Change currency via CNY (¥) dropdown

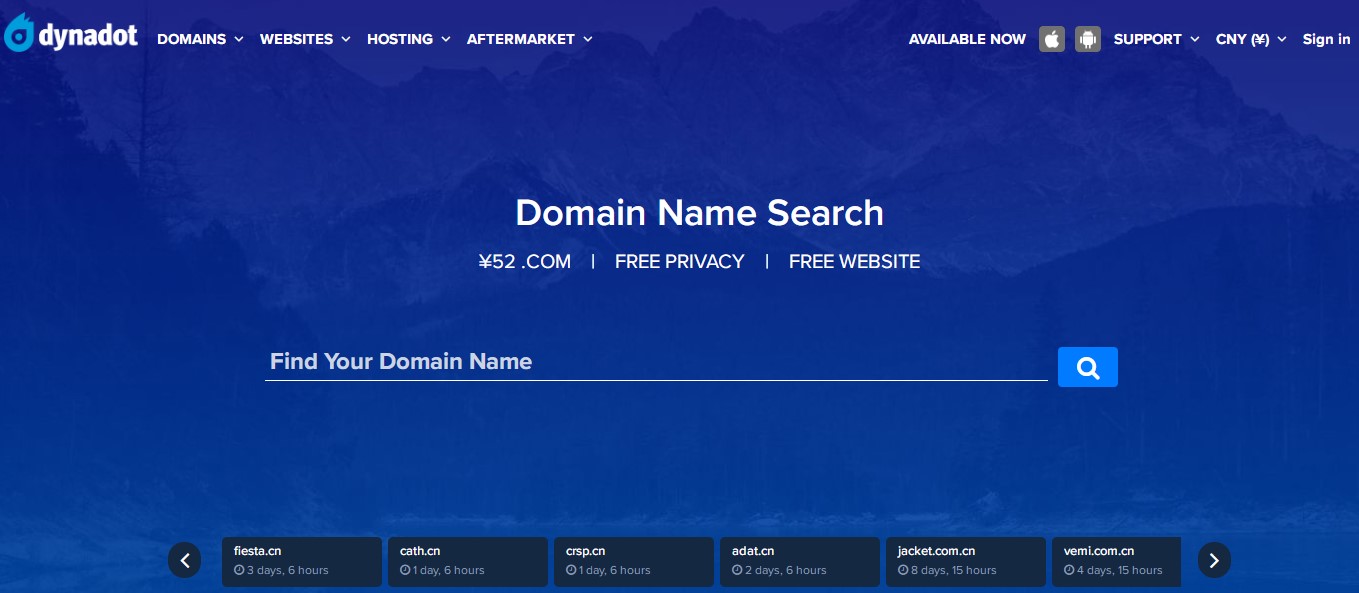click(1251, 39)
